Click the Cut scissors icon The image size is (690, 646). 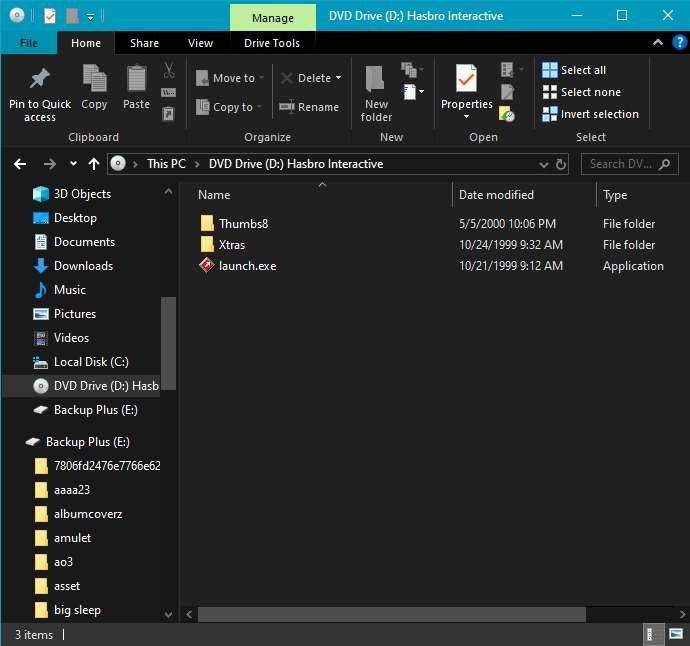(169, 70)
